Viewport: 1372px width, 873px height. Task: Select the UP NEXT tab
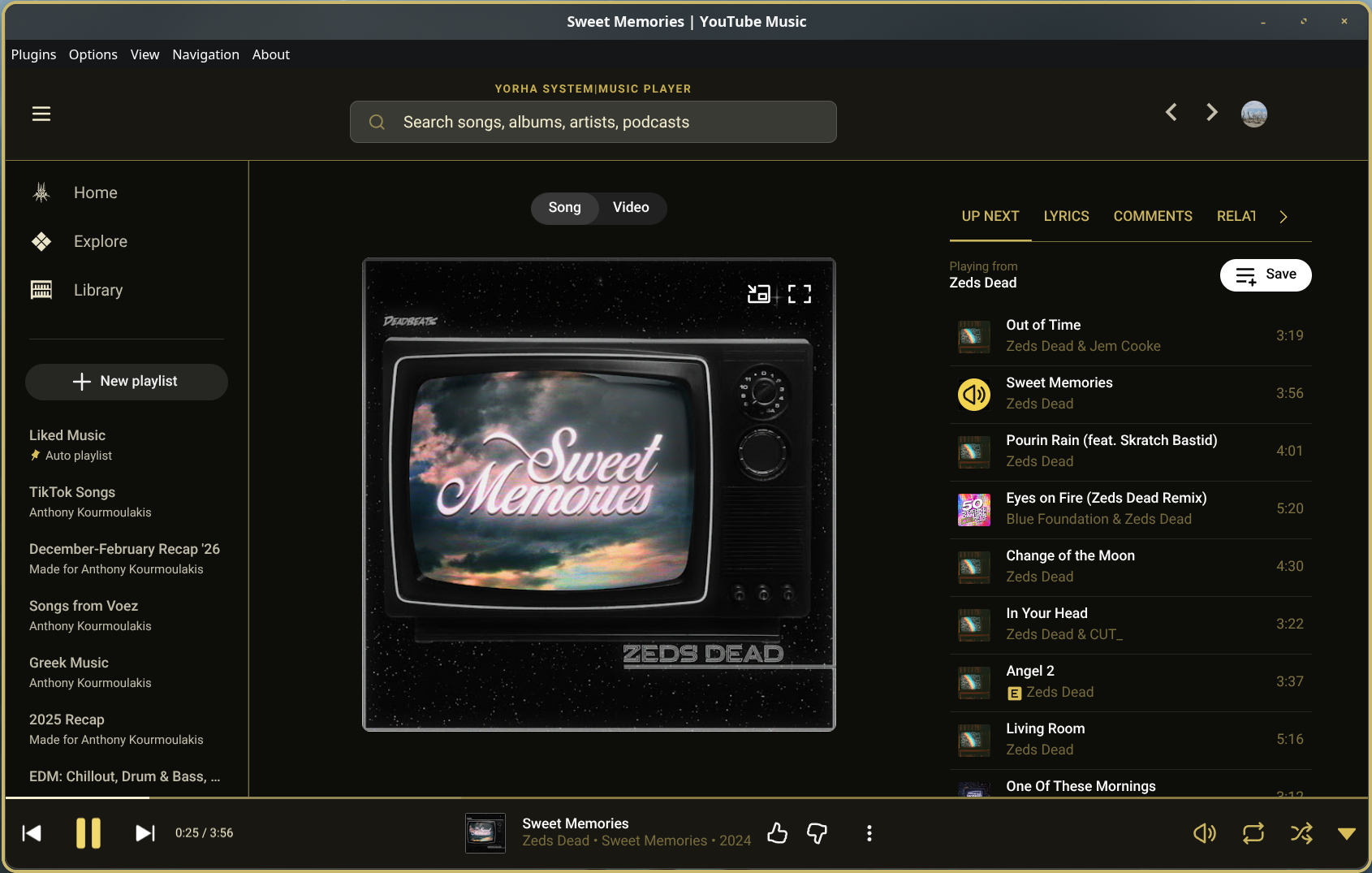990,217
